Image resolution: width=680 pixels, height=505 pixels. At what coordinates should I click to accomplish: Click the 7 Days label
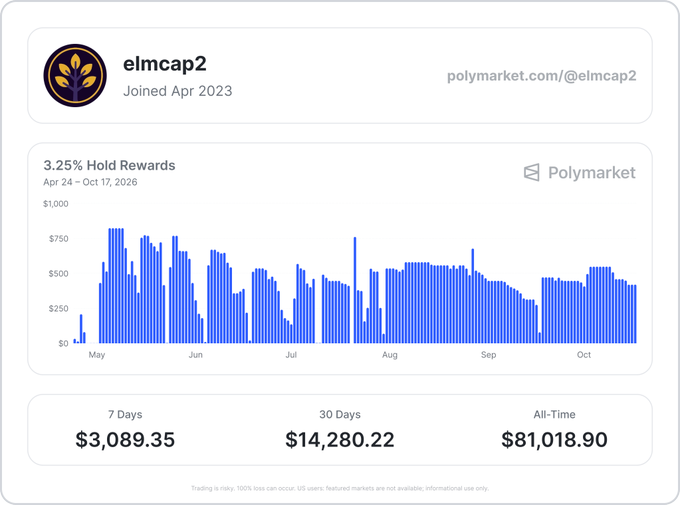pos(125,414)
